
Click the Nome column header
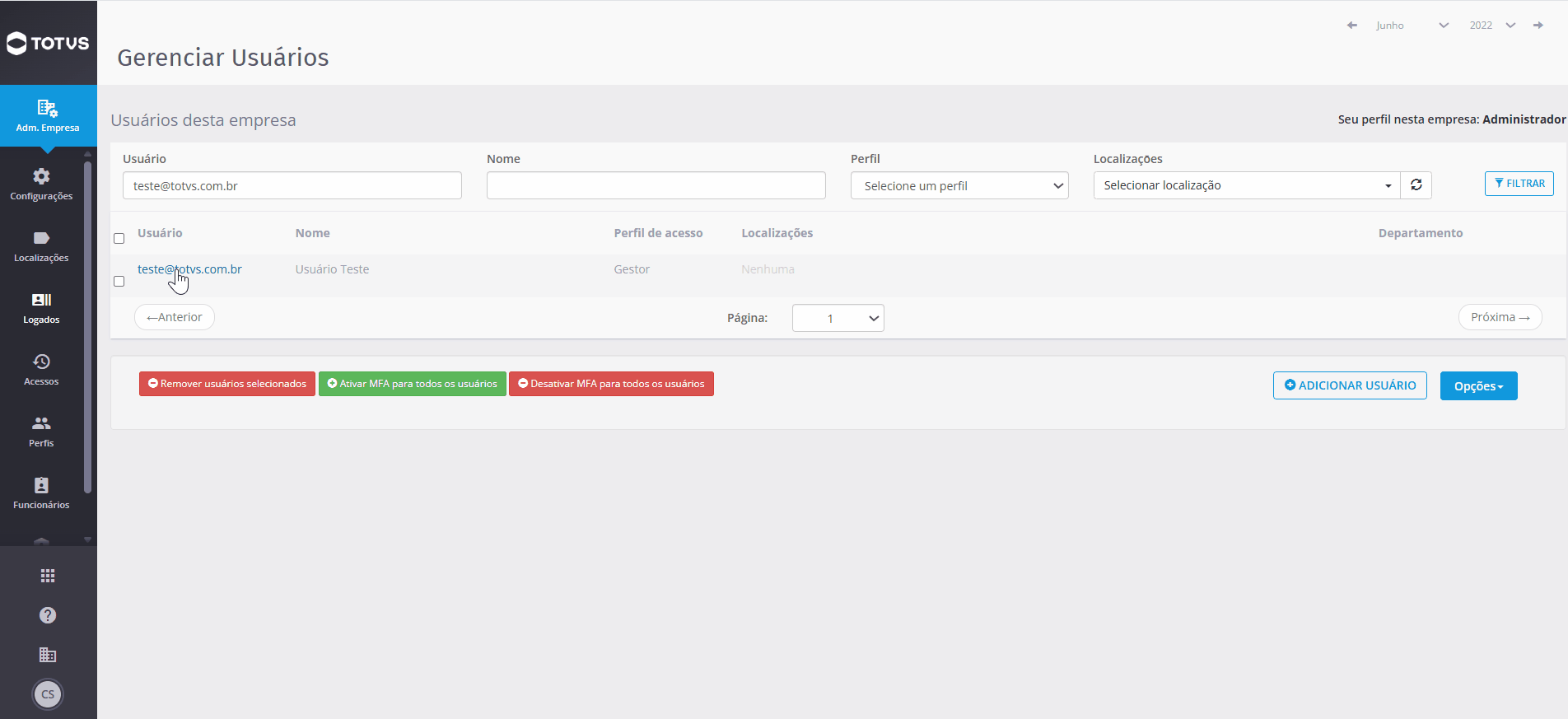313,233
